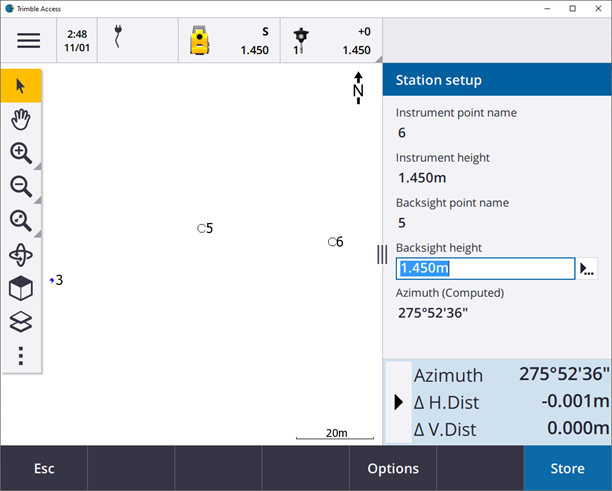612x491 pixels.
Task: Expand Backsight height options arrow
Action: click(x=587, y=269)
